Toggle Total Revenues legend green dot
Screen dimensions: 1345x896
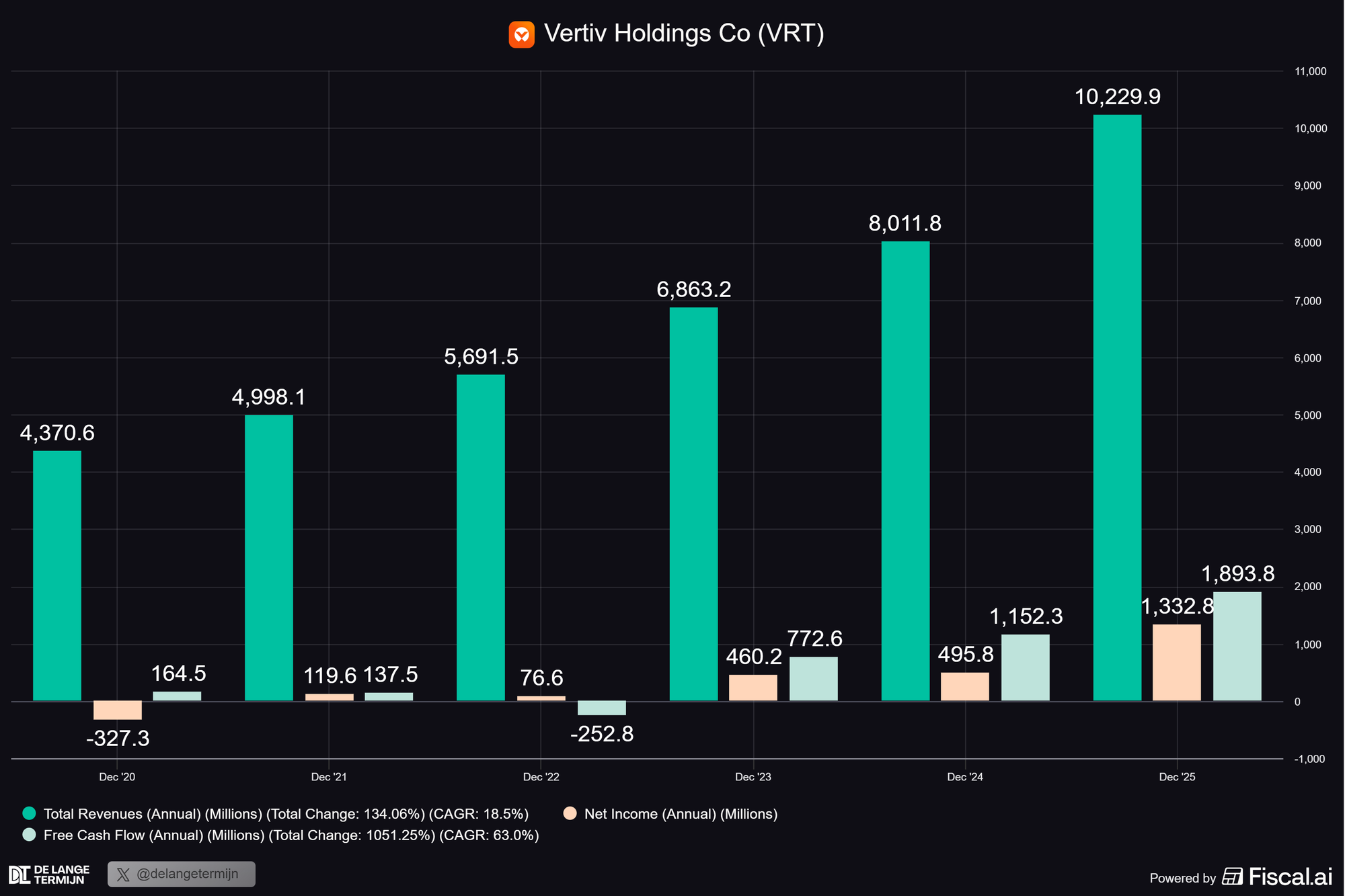pyautogui.click(x=29, y=813)
